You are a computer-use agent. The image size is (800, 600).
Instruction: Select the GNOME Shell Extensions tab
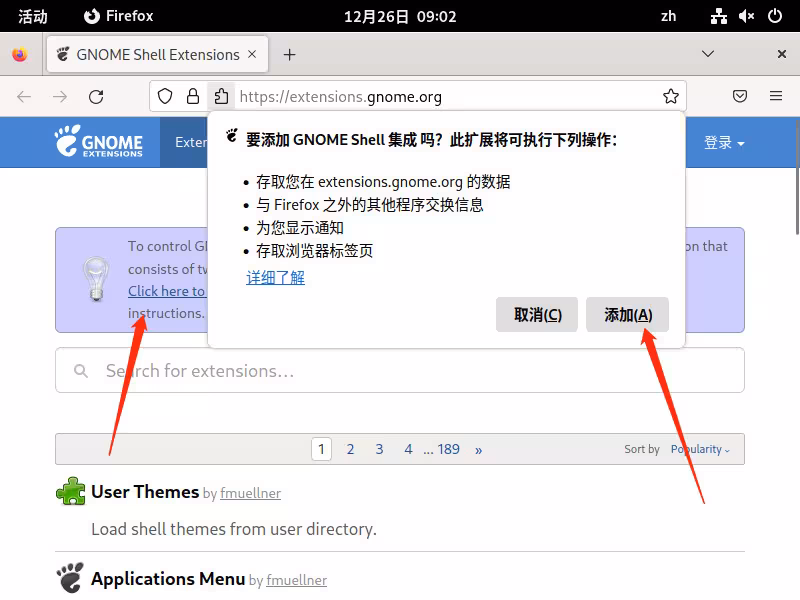(x=157, y=54)
